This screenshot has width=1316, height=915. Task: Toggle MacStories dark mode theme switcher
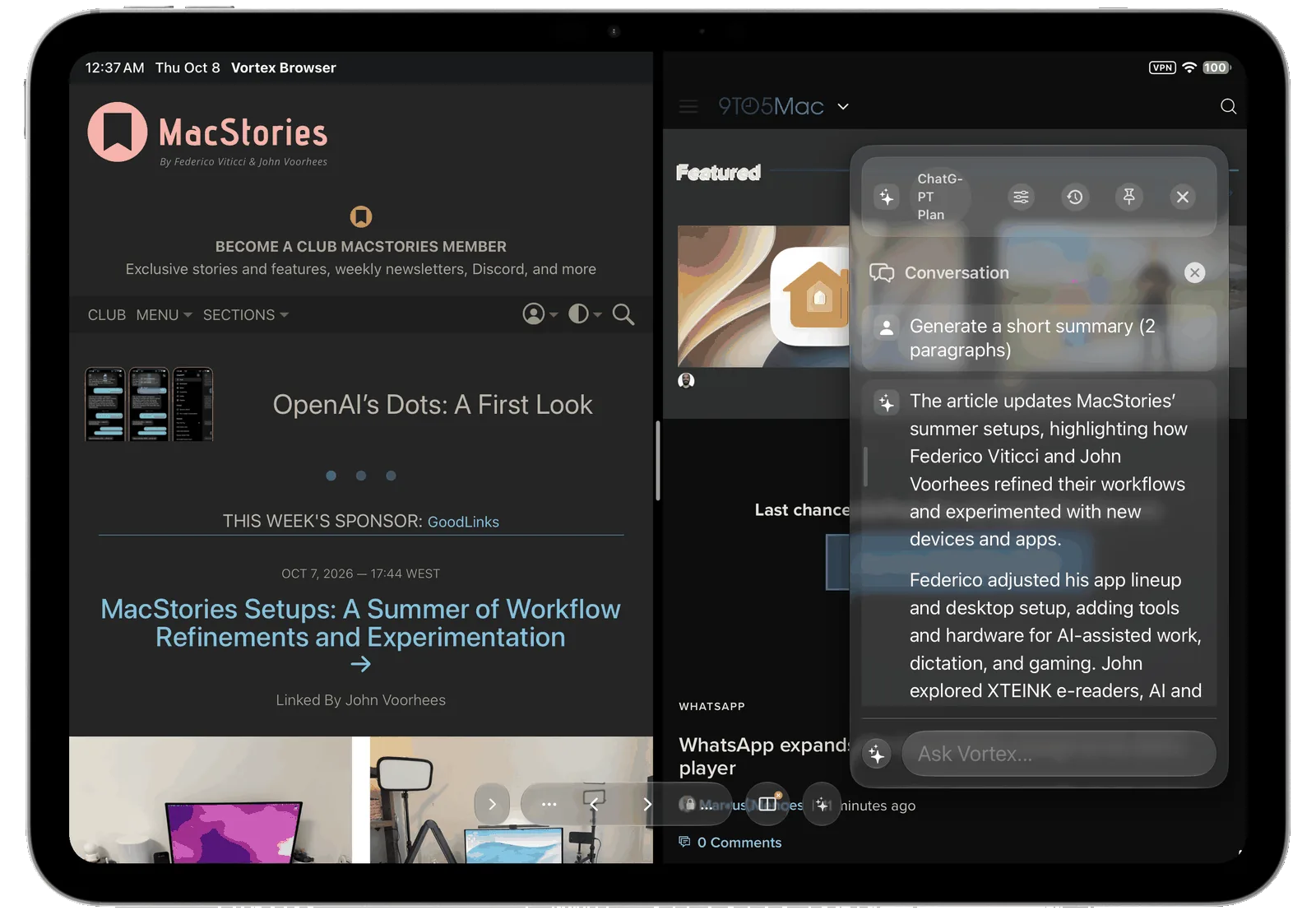(x=585, y=314)
